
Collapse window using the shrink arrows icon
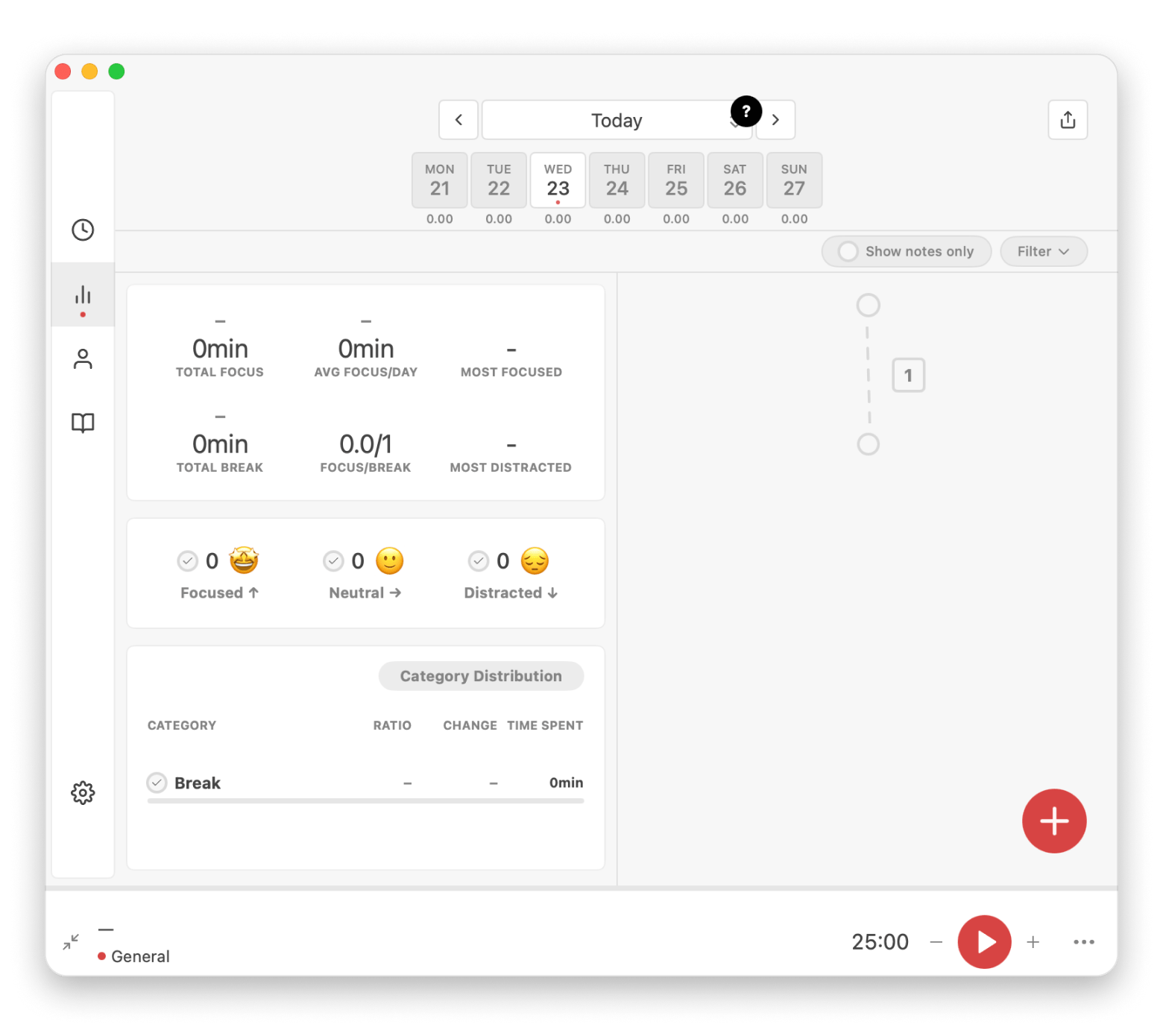71,942
